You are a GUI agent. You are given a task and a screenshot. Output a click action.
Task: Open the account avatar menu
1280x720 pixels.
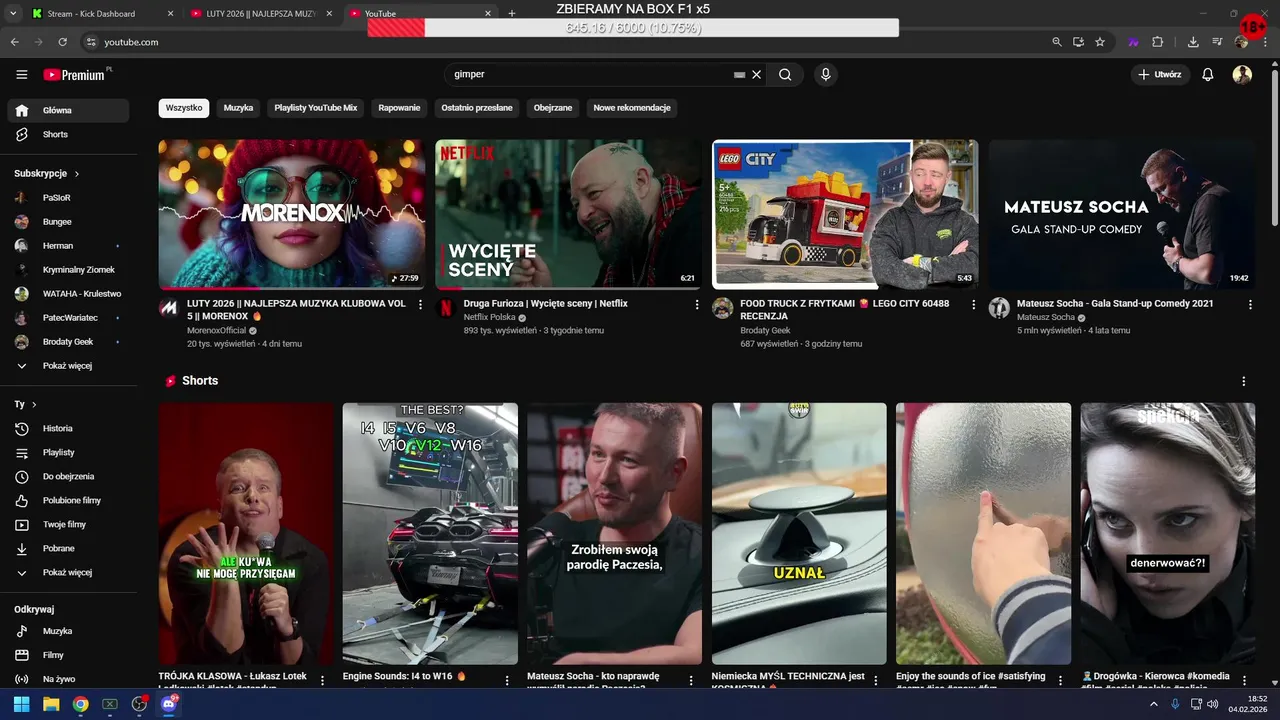pos(1242,75)
